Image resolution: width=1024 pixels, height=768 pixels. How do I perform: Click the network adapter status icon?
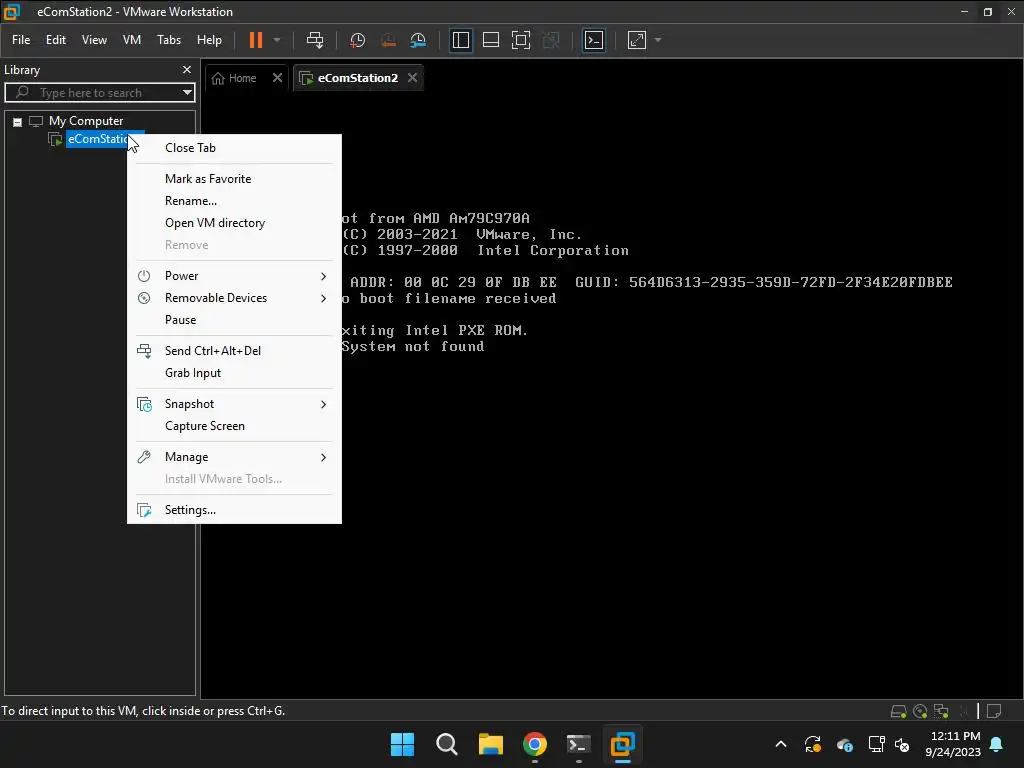[x=941, y=711]
